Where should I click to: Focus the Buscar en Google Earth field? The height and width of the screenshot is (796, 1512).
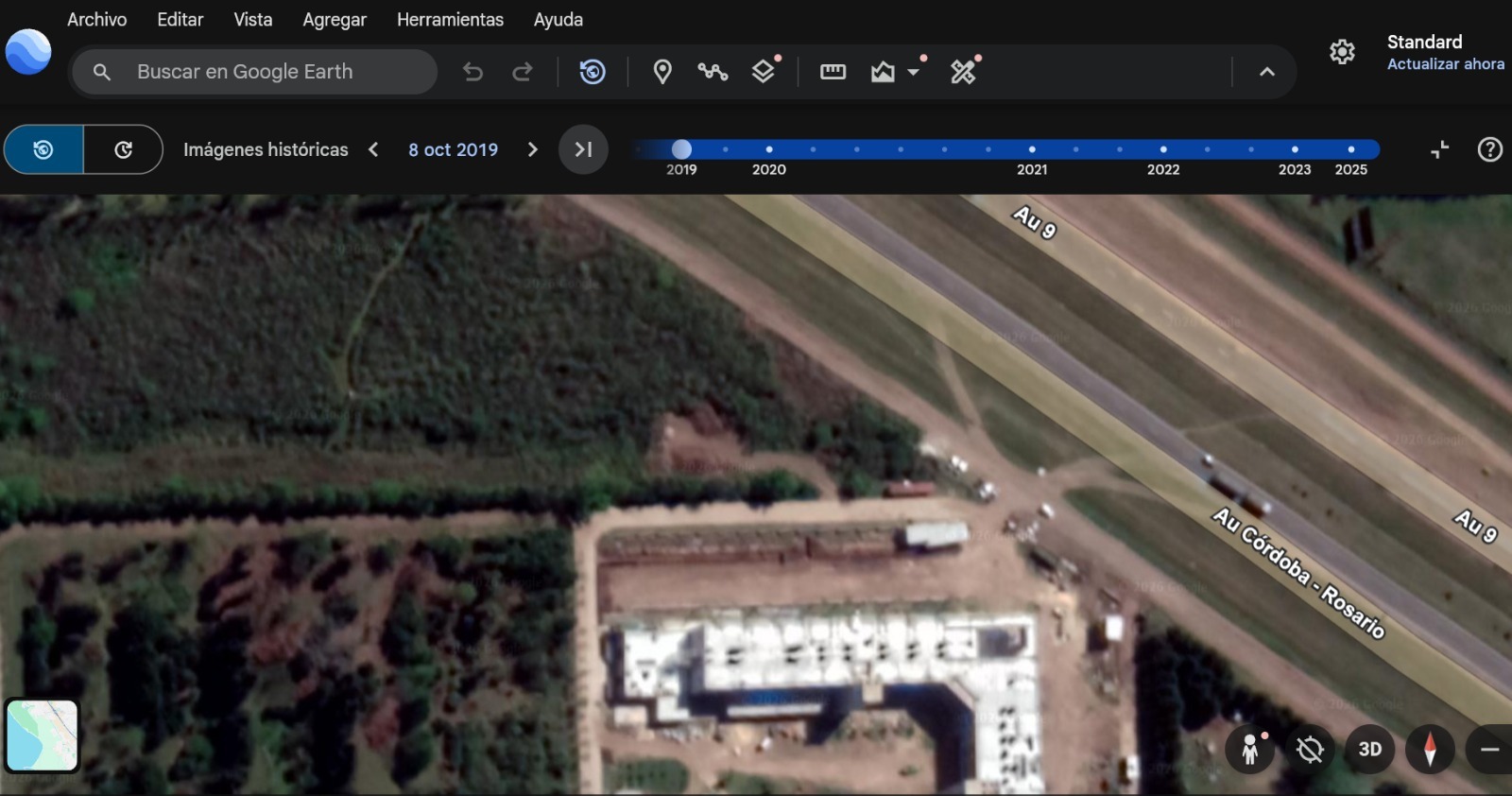[x=254, y=71]
